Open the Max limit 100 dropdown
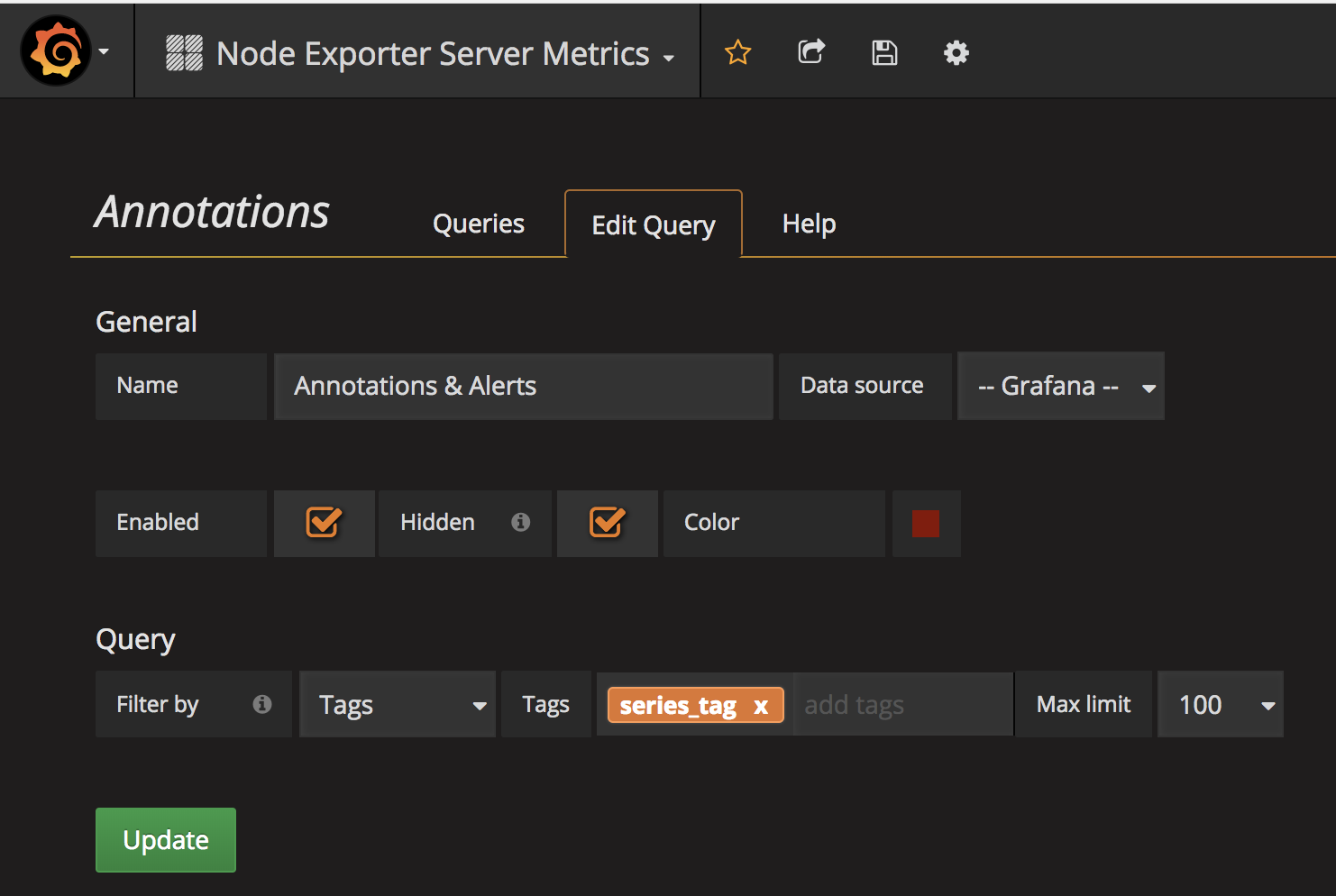Screen dimensions: 1336x896 tap(1220, 705)
